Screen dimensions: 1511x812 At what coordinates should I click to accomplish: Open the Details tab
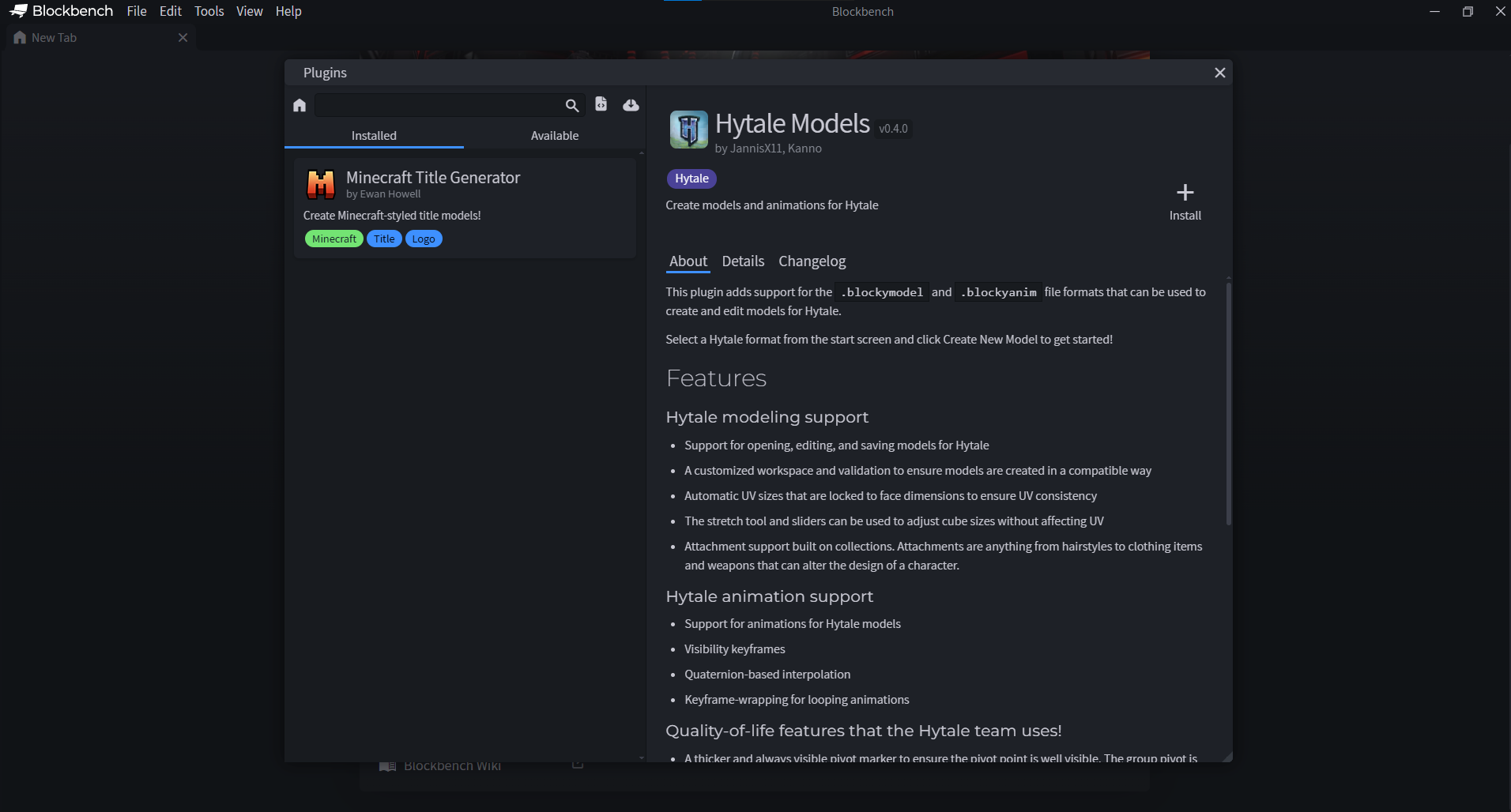[743, 261]
